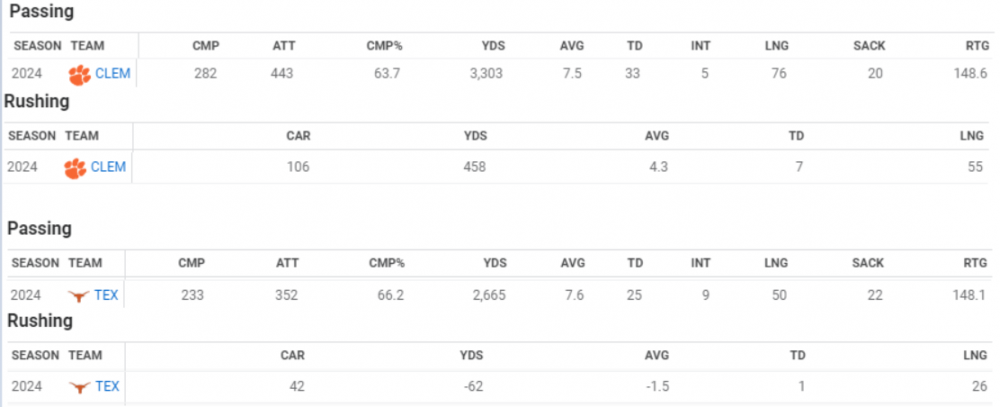Select the LNG header in Texas Rushing table
Viewport: 1000px width, 407px height.
(x=972, y=355)
